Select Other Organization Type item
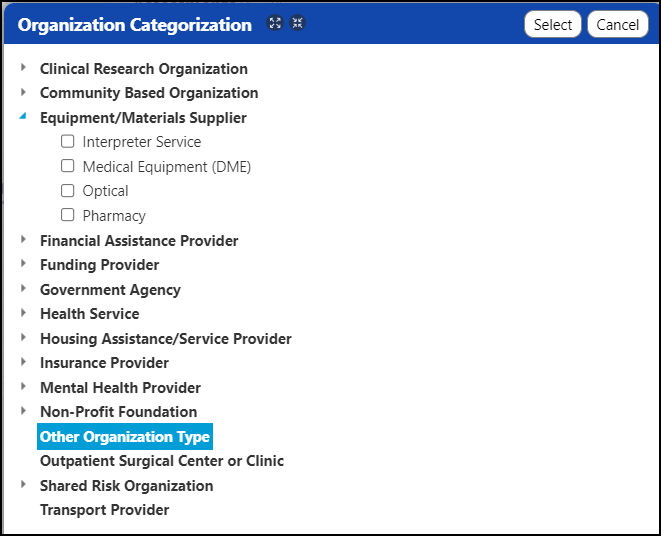This screenshot has height=536, width=661. tap(125, 436)
